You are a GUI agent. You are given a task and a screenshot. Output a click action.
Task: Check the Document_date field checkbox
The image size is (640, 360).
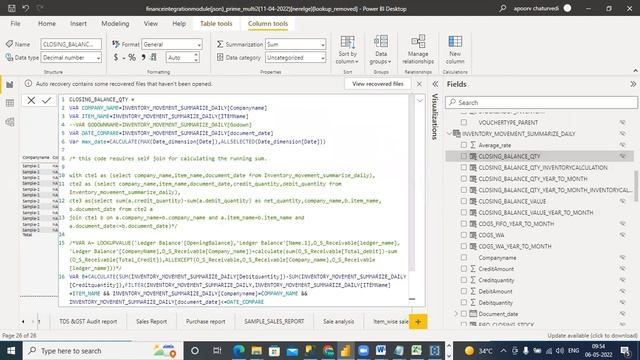464,313
